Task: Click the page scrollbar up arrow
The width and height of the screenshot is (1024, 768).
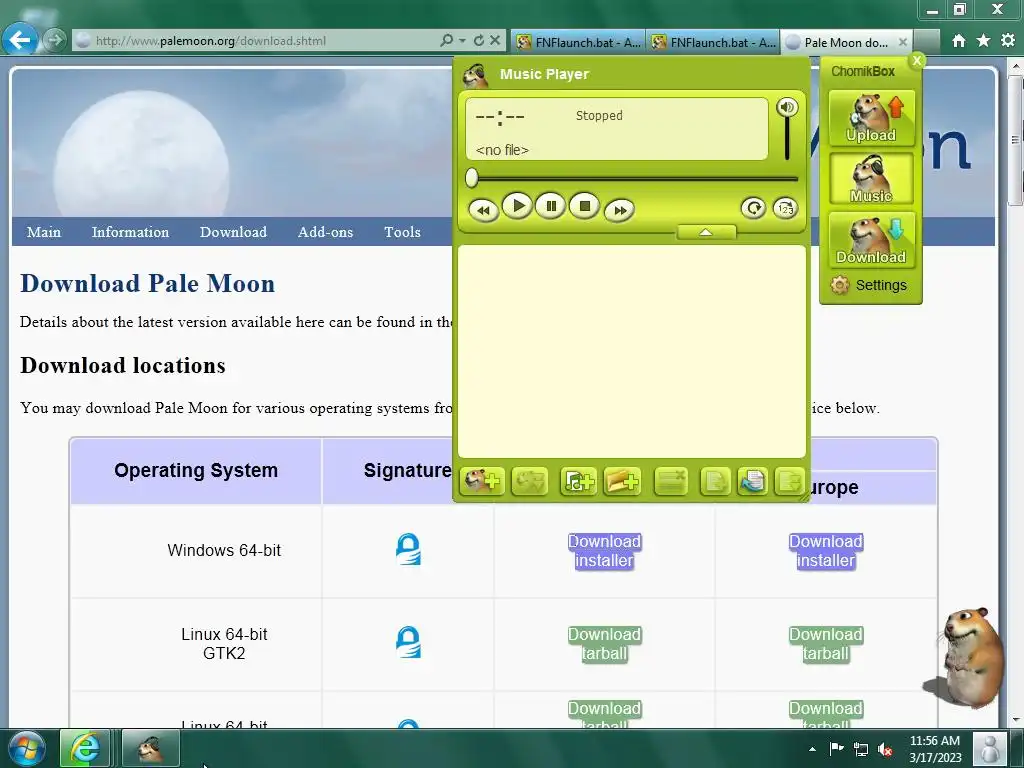Action: [1016, 66]
